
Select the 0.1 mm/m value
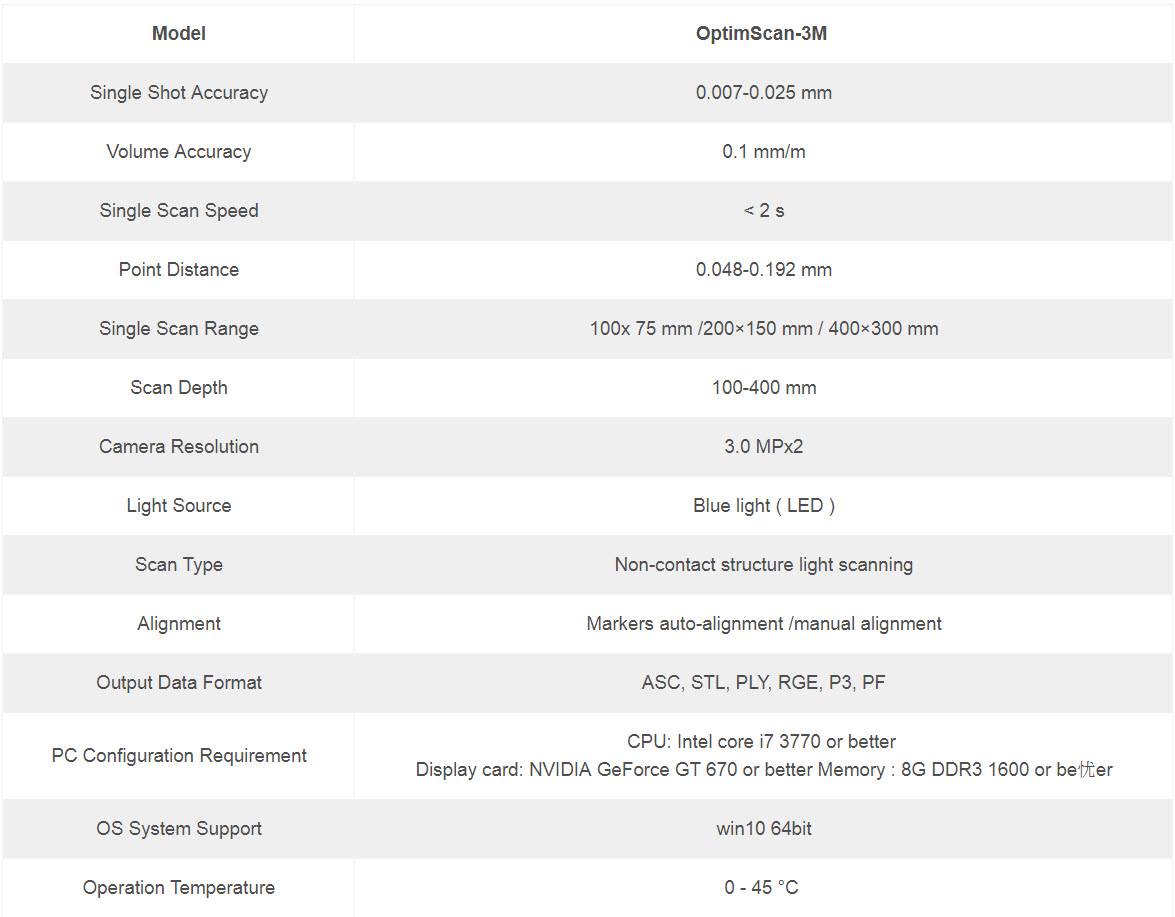tap(764, 151)
